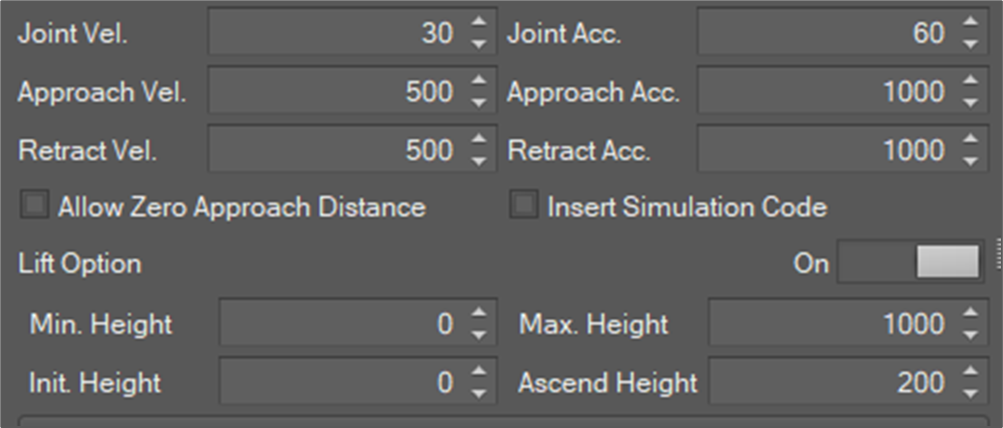Check Insert Simulation Code option

pos(524,206)
